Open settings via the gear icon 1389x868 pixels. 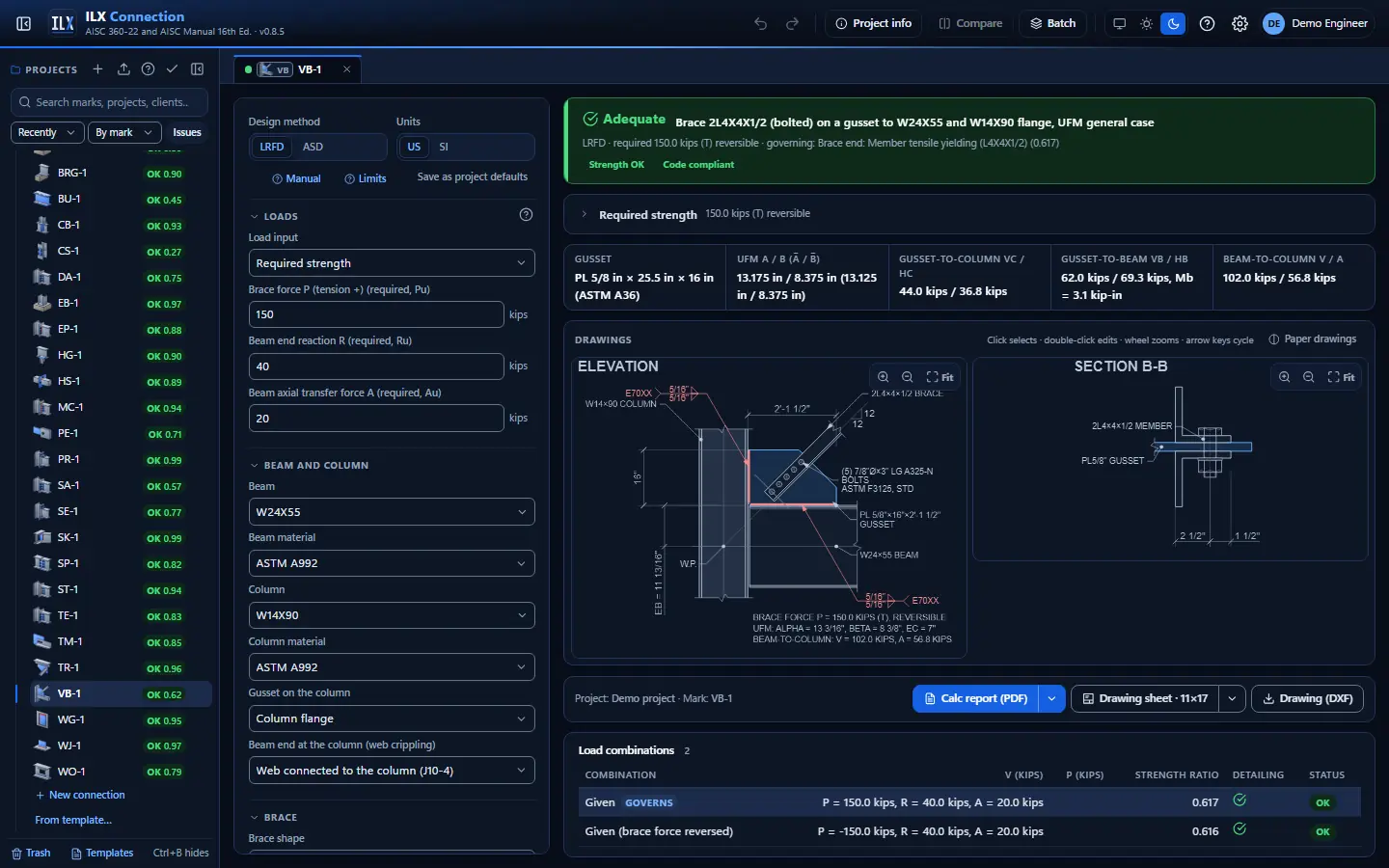point(1240,23)
